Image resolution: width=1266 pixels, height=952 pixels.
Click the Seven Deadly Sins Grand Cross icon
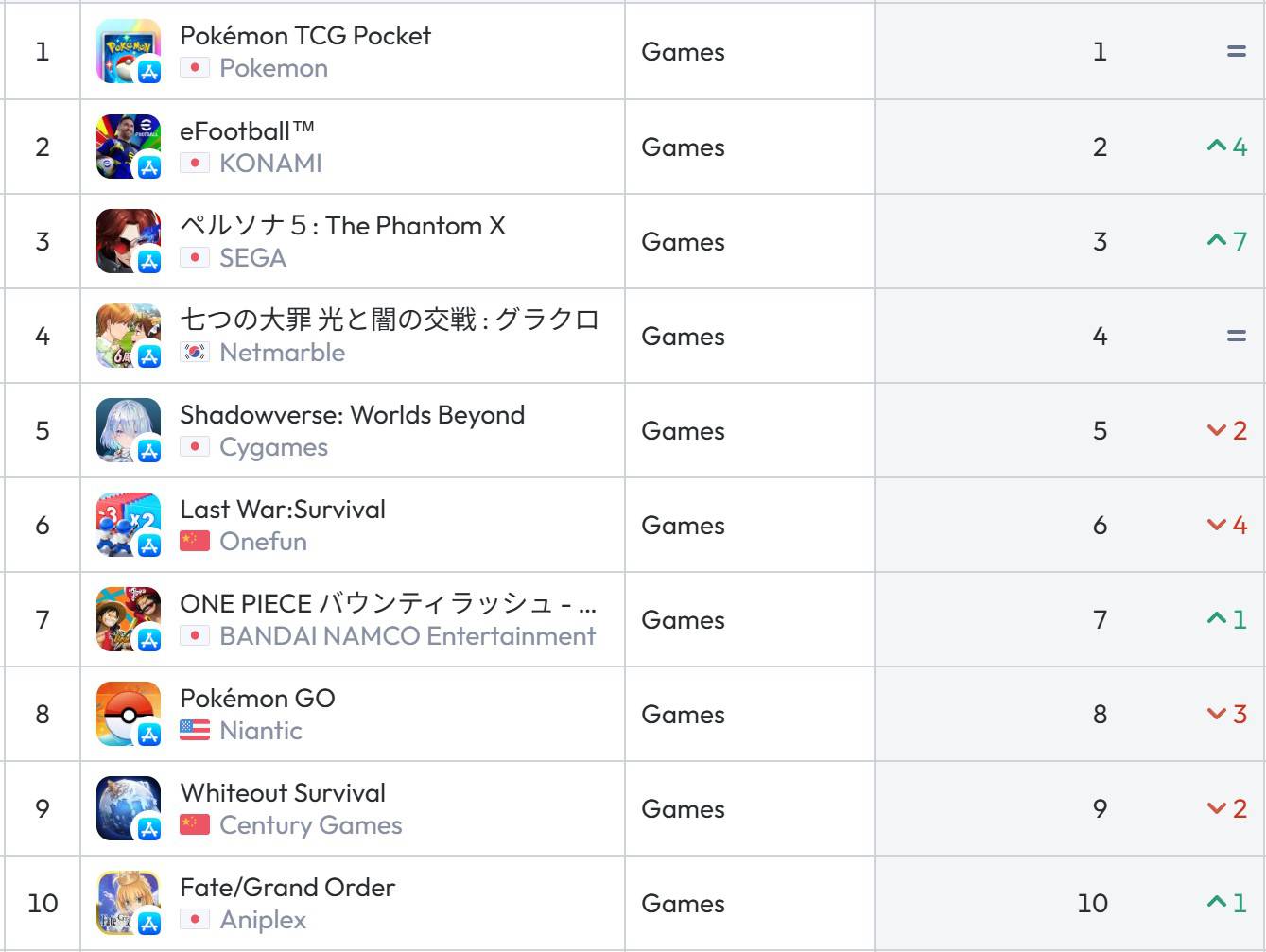(129, 336)
